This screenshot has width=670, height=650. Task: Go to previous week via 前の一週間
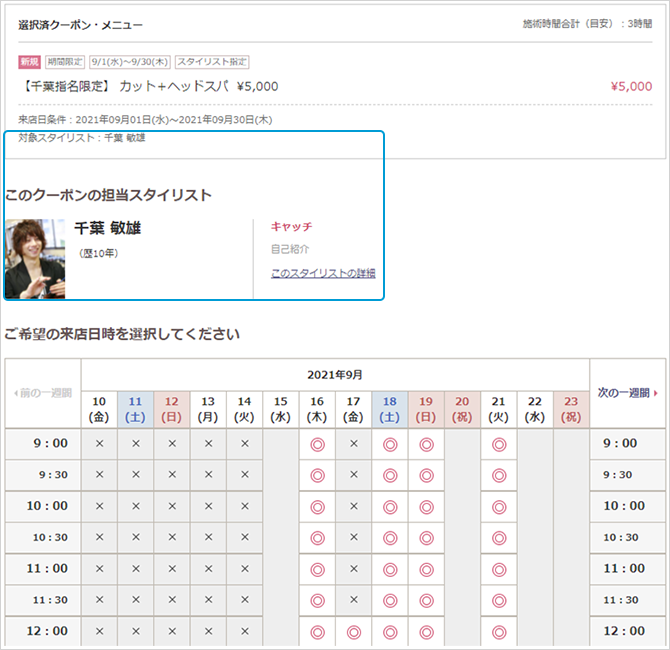coord(43,393)
